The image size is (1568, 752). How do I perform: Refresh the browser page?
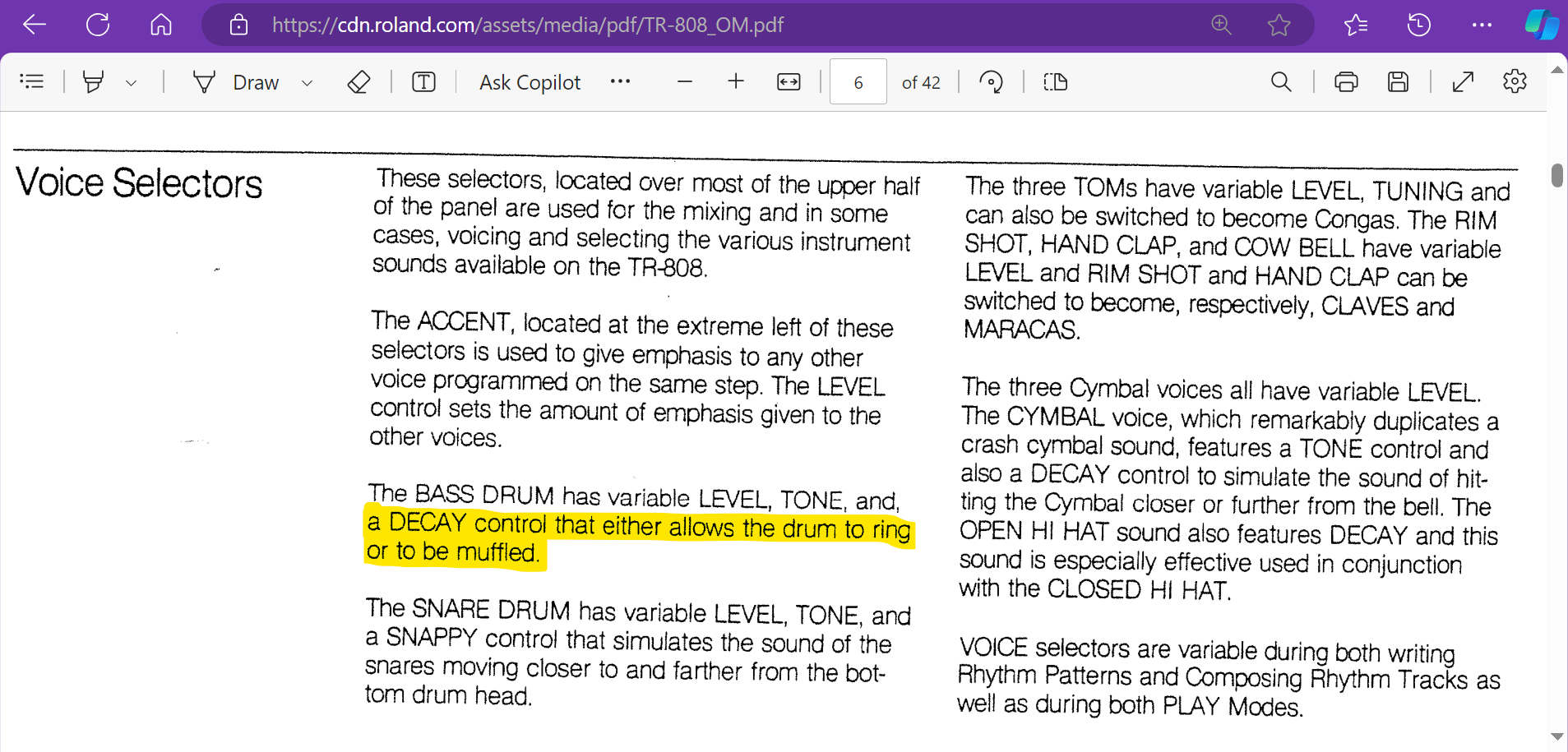pyautogui.click(x=98, y=25)
